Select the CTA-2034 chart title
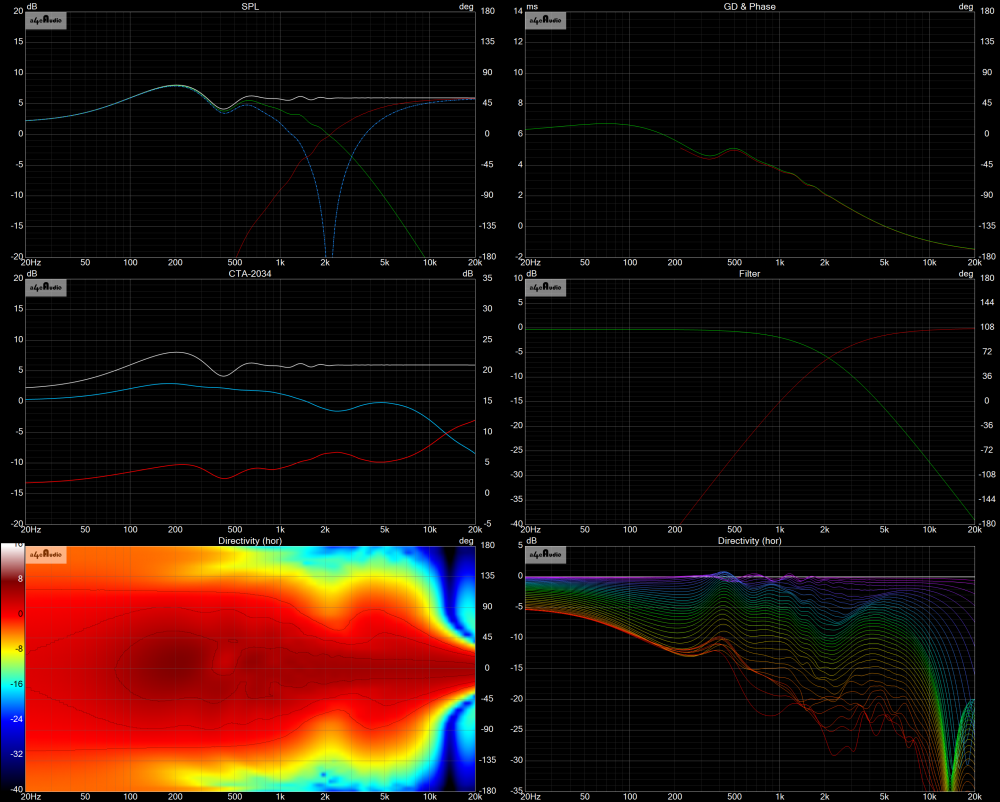The image size is (1000, 802). pyautogui.click(x=249, y=273)
